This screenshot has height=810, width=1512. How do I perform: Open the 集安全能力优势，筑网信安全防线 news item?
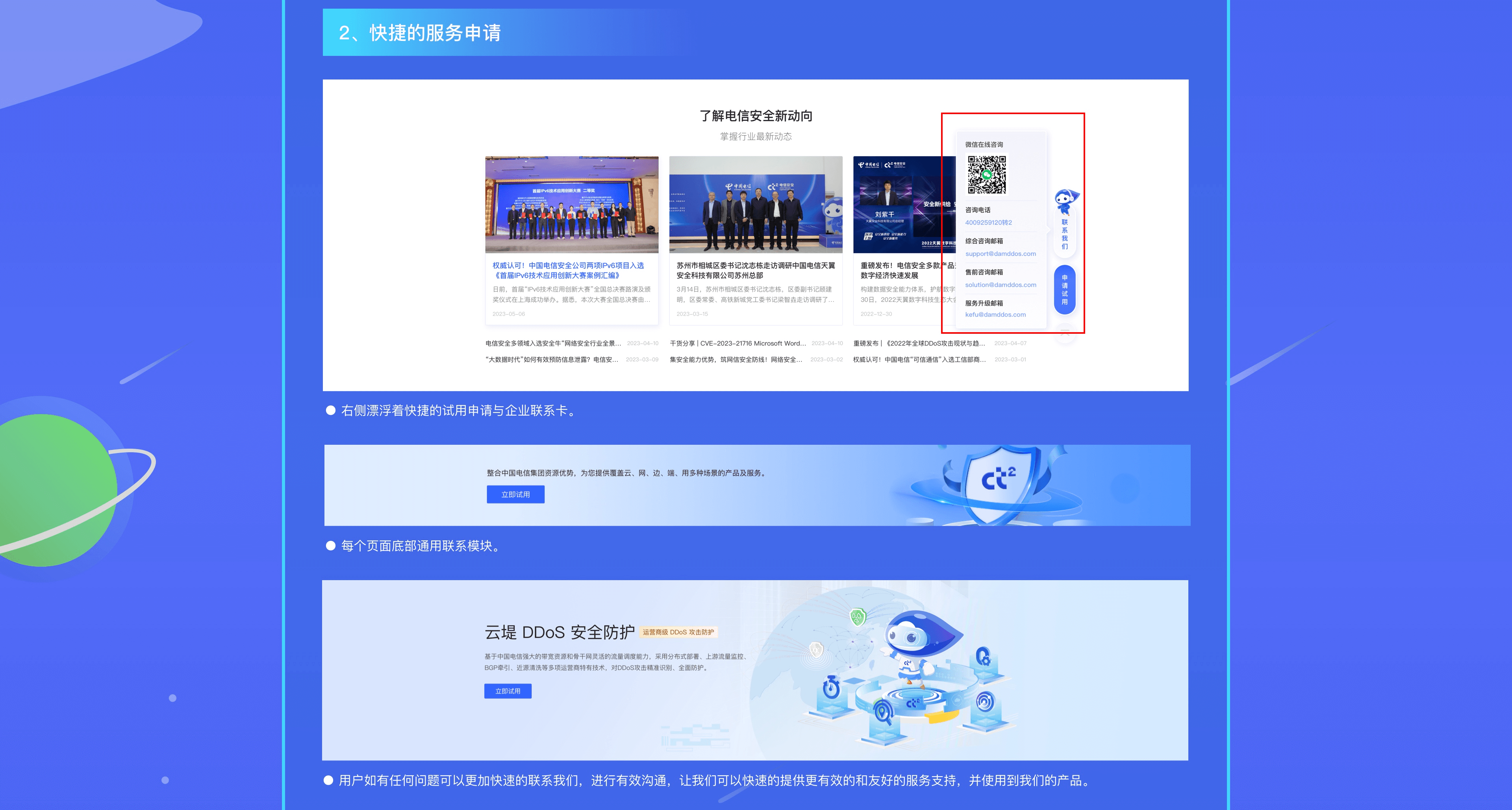pyautogui.click(x=736, y=360)
